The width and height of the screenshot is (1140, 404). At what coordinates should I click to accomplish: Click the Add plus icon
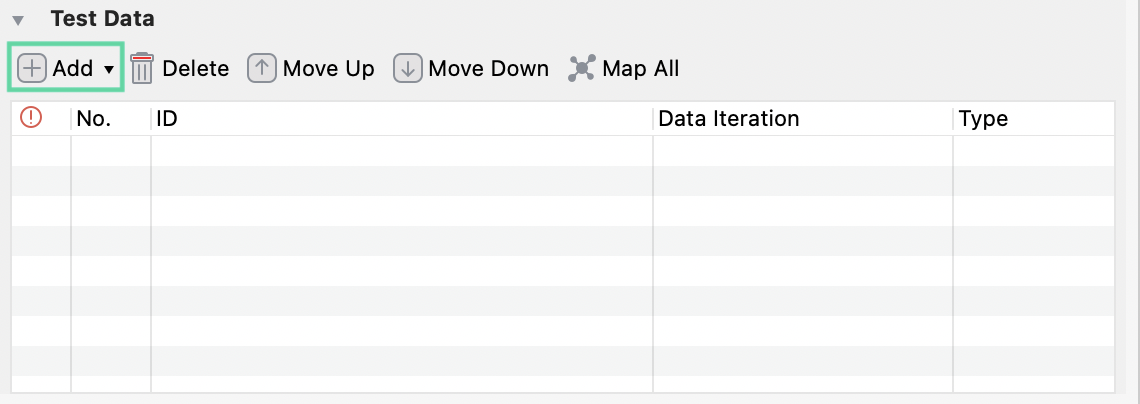tap(32, 68)
